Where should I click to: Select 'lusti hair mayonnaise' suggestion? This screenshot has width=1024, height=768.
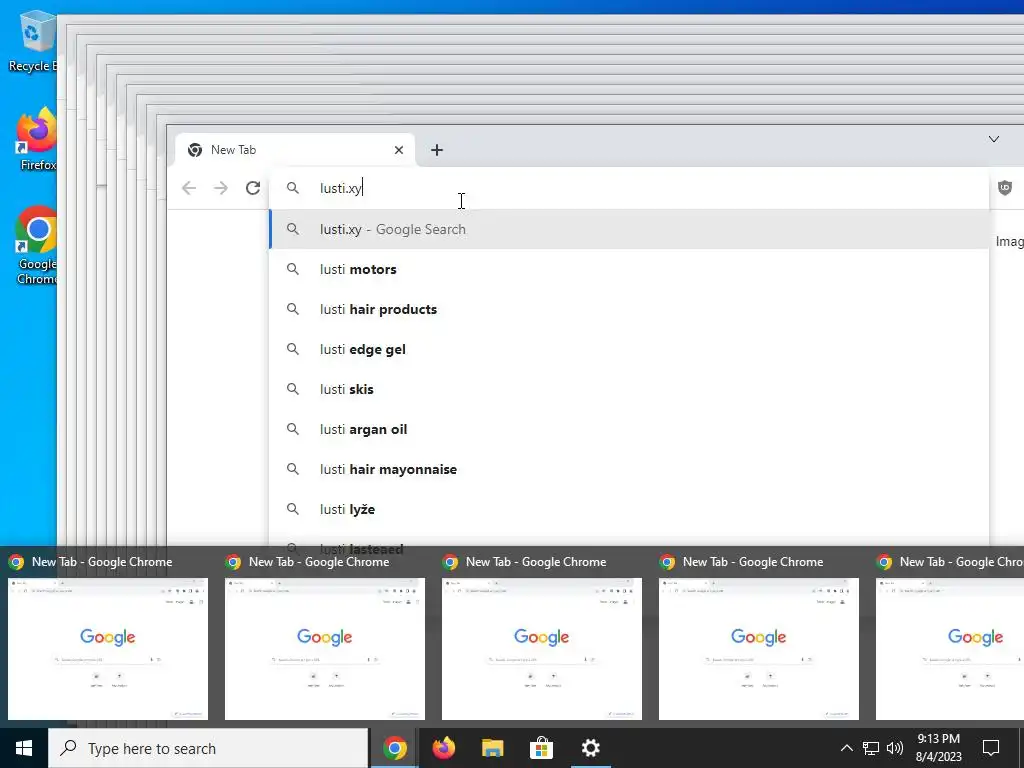point(630,469)
